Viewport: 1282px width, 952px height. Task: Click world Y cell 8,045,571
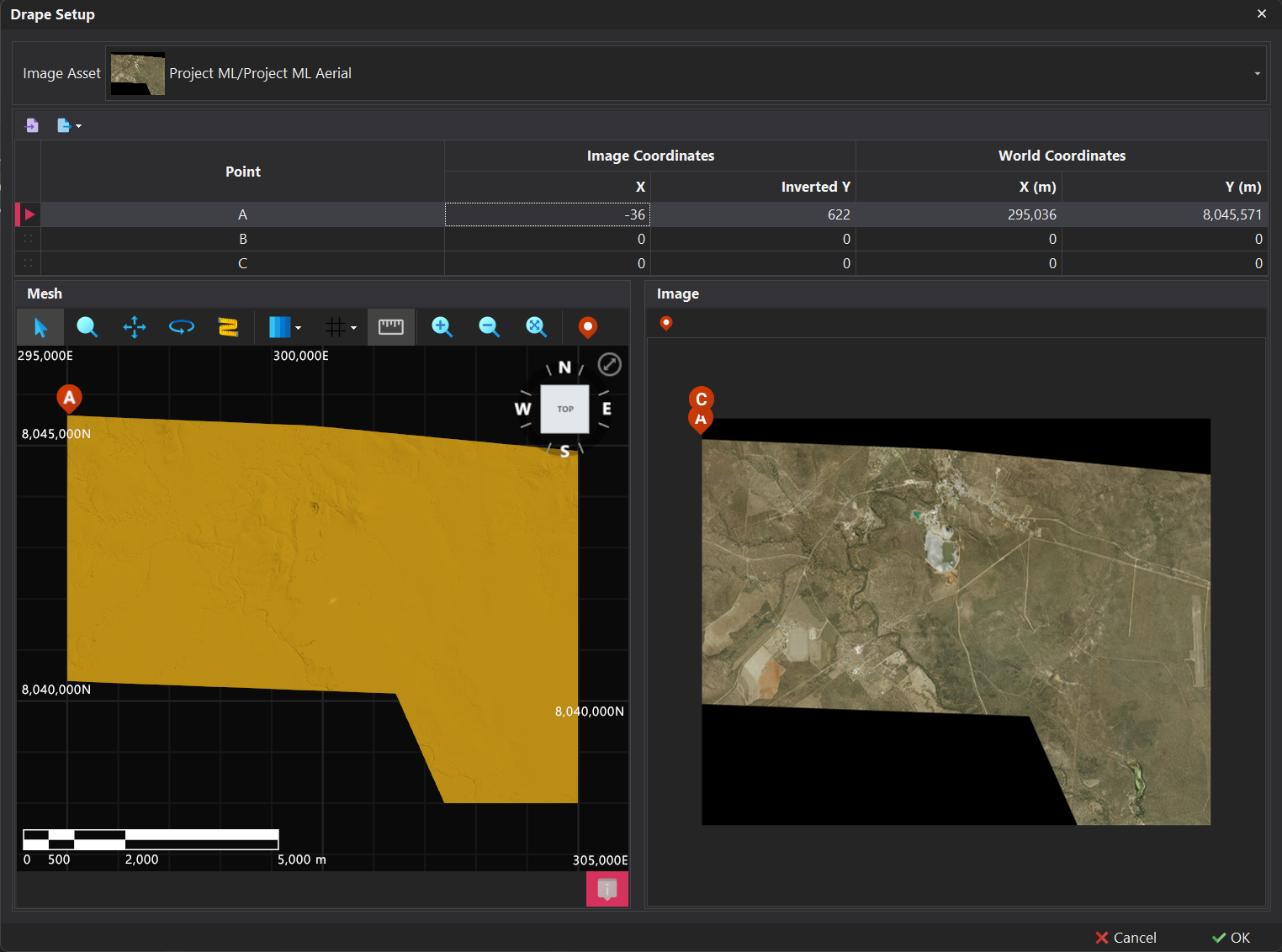tap(1165, 214)
